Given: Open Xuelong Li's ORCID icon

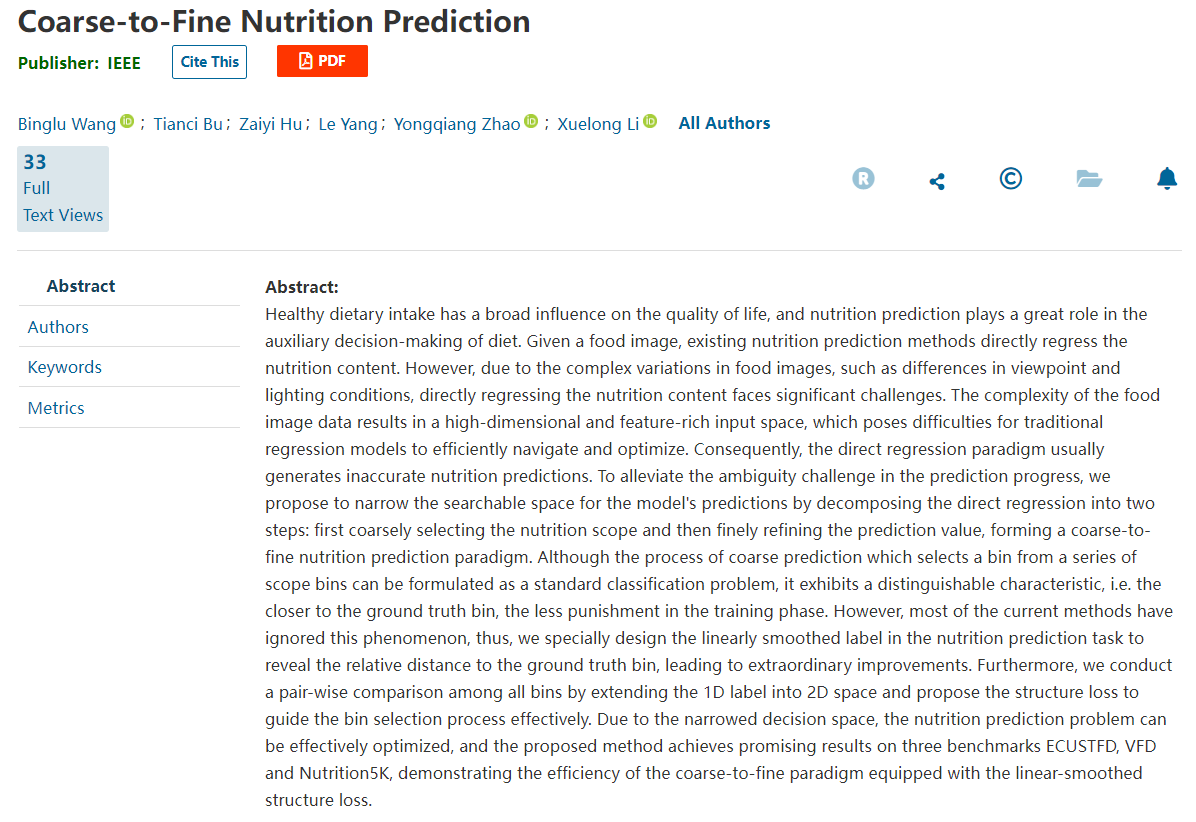Looking at the screenshot, I should click(x=650, y=121).
